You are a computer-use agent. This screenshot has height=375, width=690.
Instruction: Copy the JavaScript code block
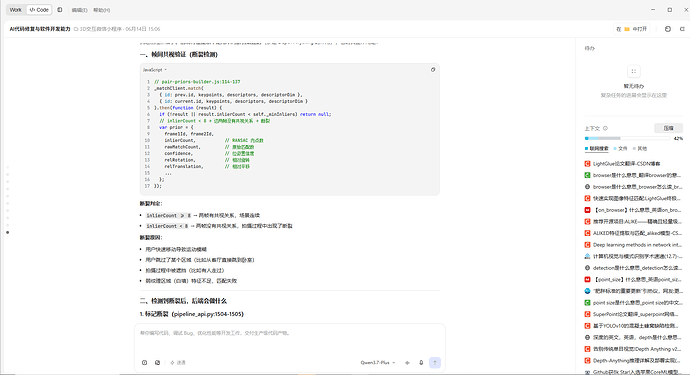coord(433,70)
